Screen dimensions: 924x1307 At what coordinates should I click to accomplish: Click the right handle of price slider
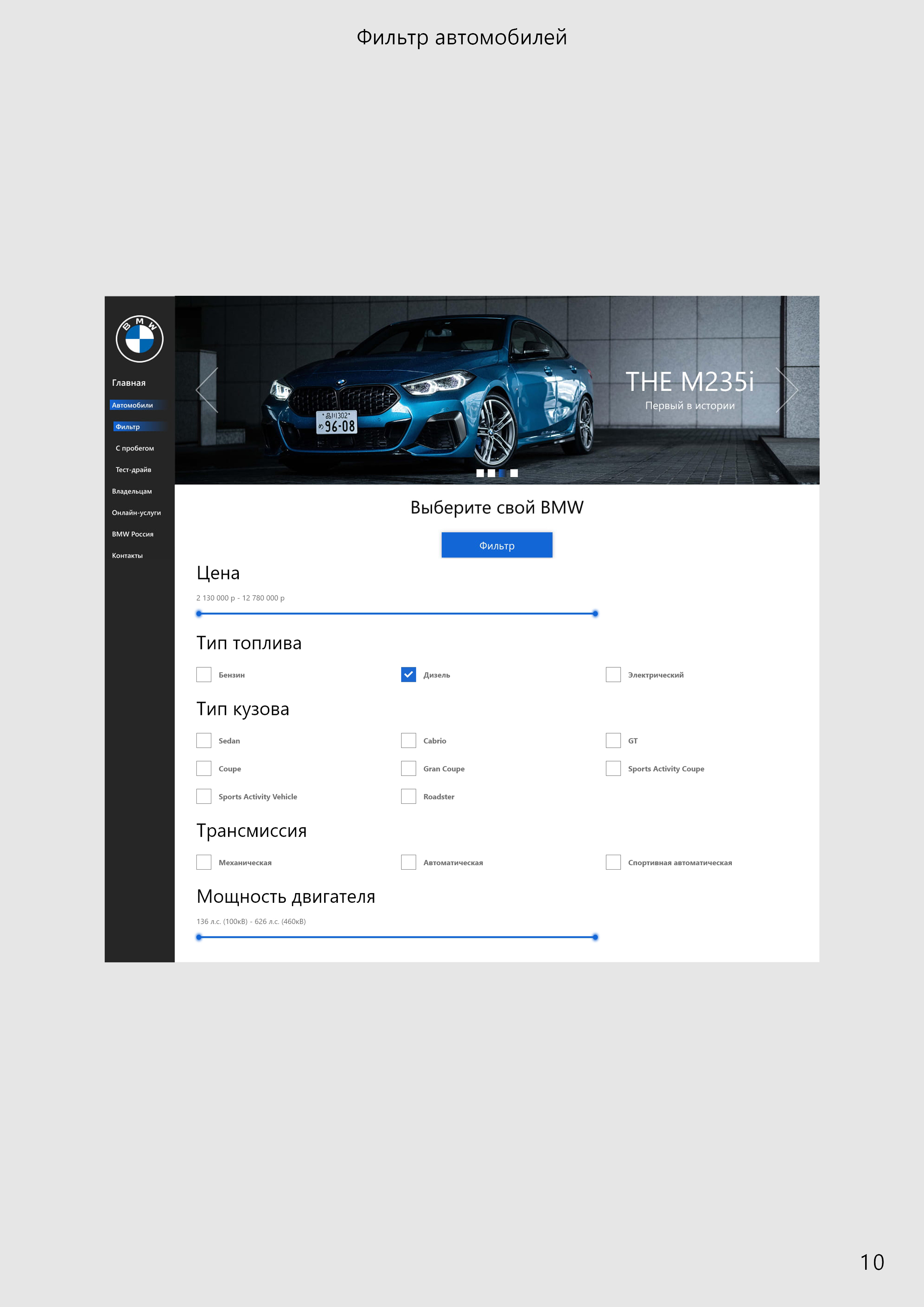point(595,614)
